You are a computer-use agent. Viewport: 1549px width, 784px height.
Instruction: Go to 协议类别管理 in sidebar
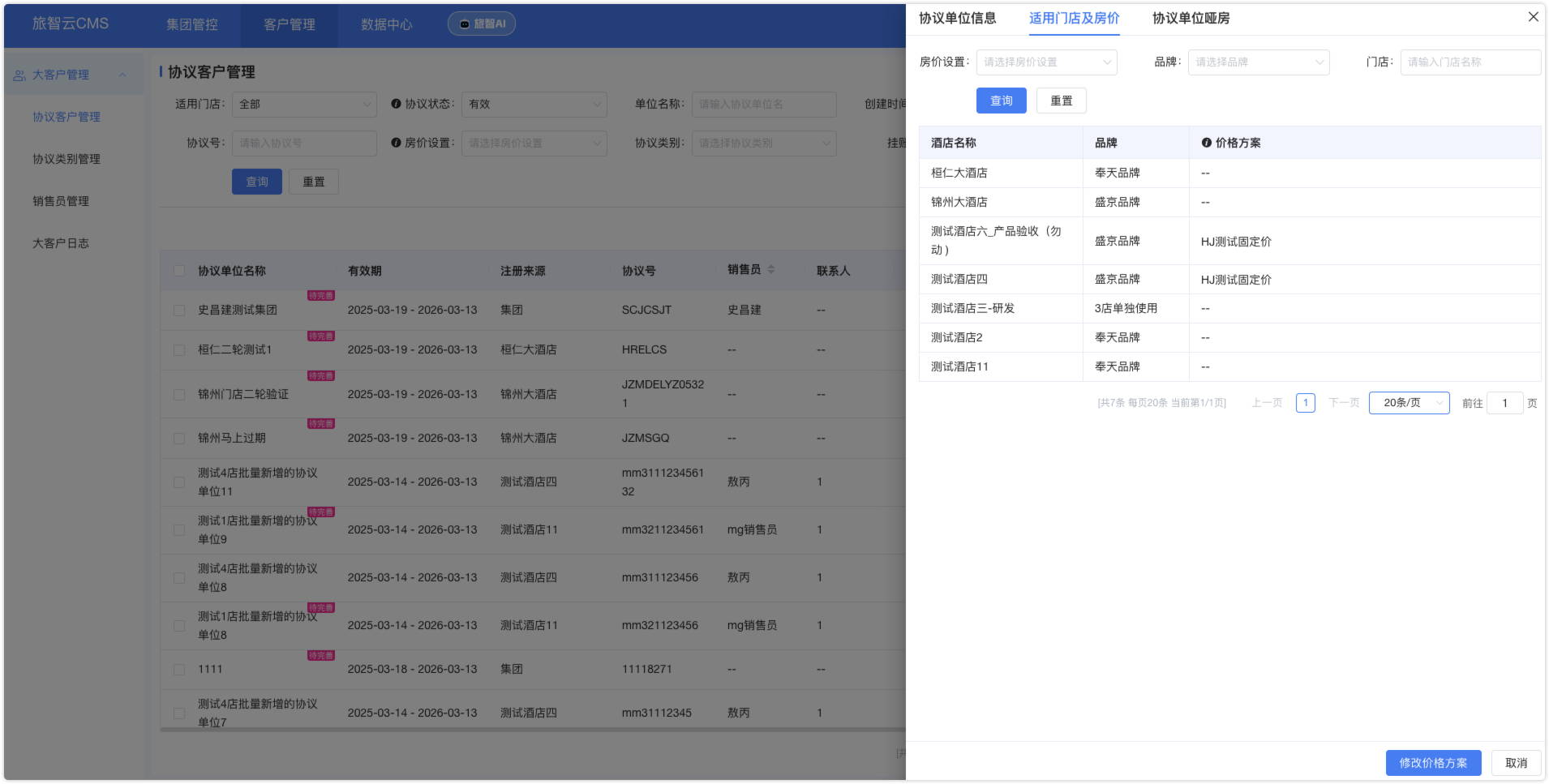pos(67,159)
